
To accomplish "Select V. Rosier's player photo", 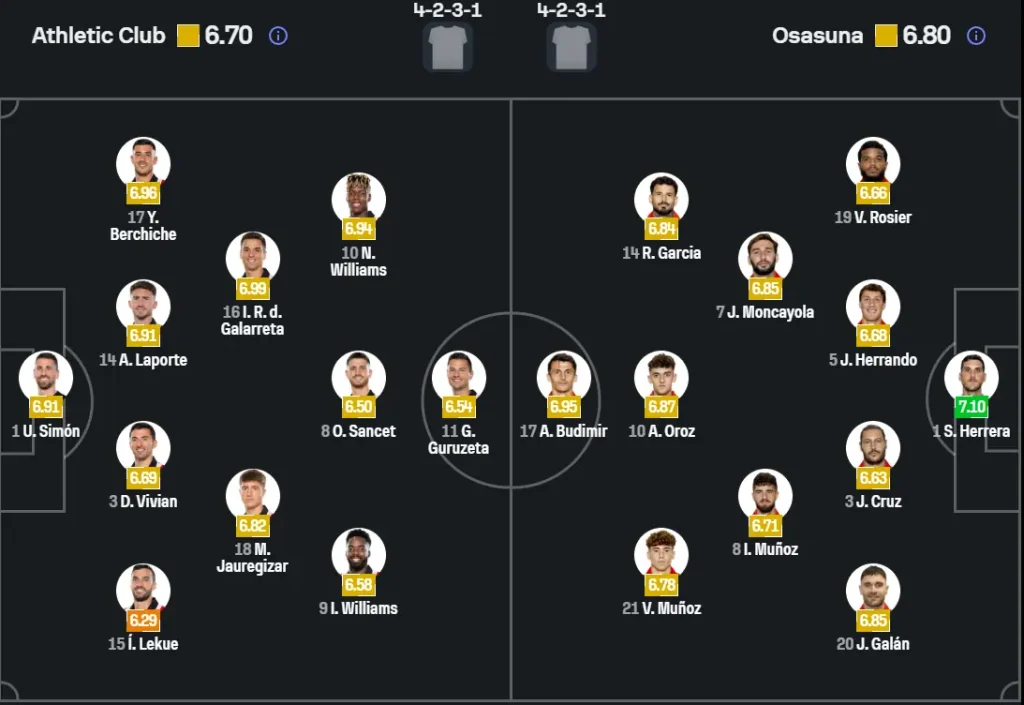I will pos(872,162).
